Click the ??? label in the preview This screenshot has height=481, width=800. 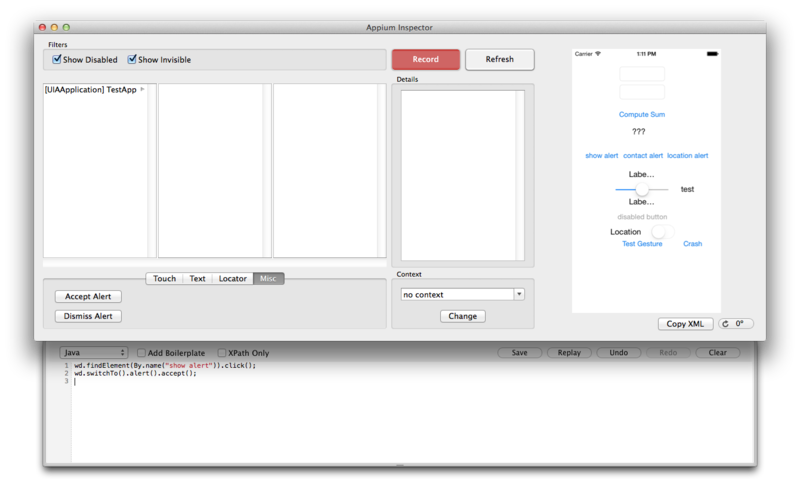[x=638, y=132]
